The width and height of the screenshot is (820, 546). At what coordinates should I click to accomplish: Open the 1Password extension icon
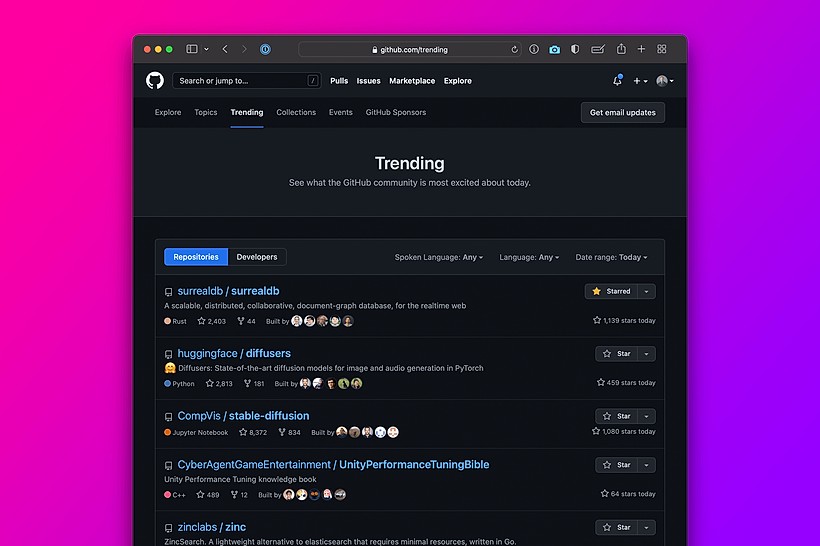coord(265,49)
